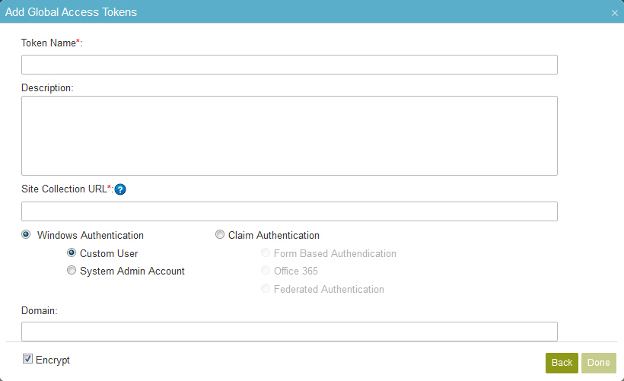Open the Site Collection URL help icon
The height and width of the screenshot is (381, 624).
click(120, 190)
